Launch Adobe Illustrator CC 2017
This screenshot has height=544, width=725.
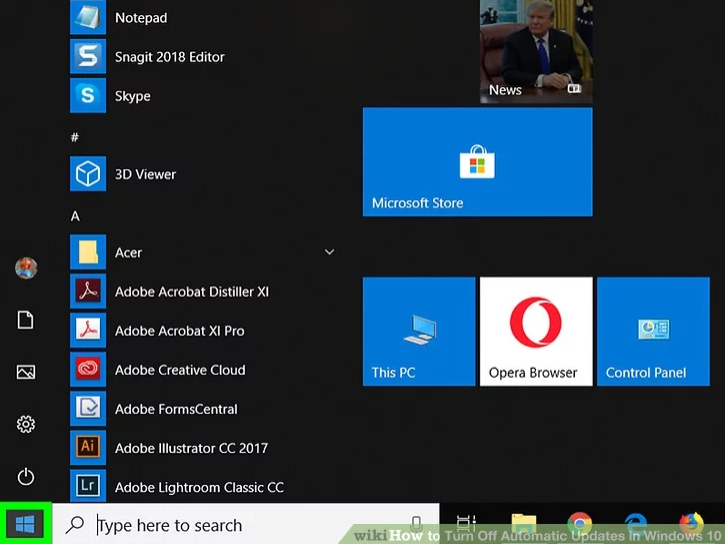(190, 448)
